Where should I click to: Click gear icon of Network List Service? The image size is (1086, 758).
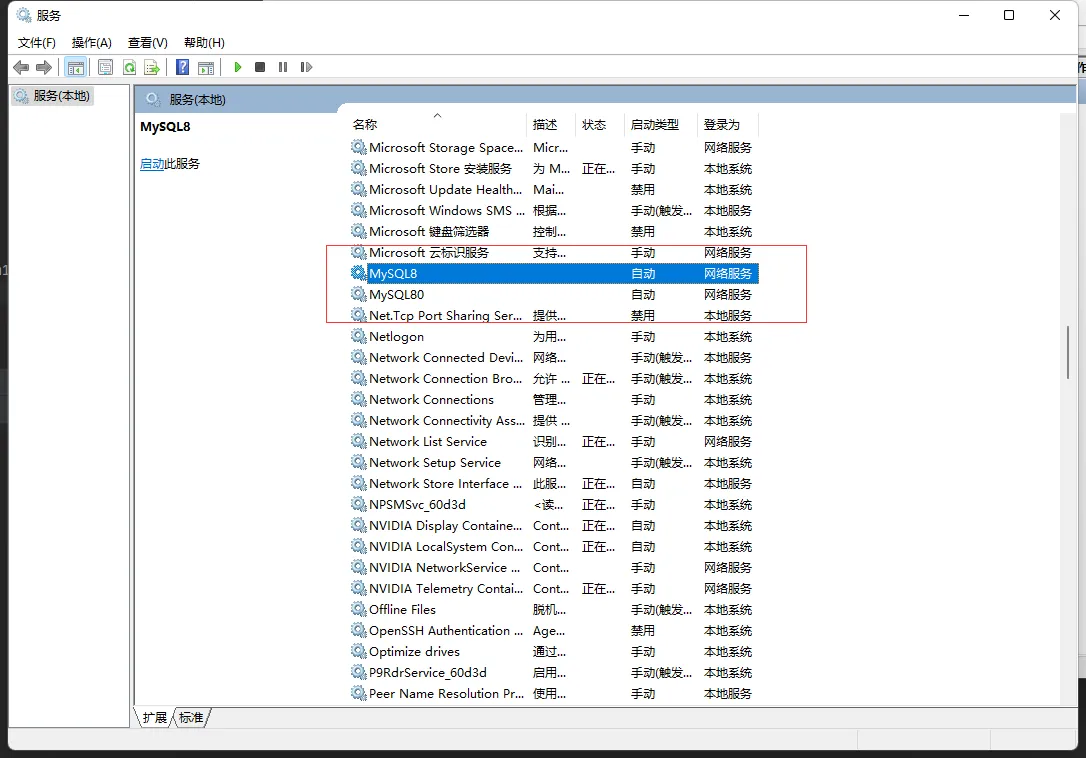[358, 441]
